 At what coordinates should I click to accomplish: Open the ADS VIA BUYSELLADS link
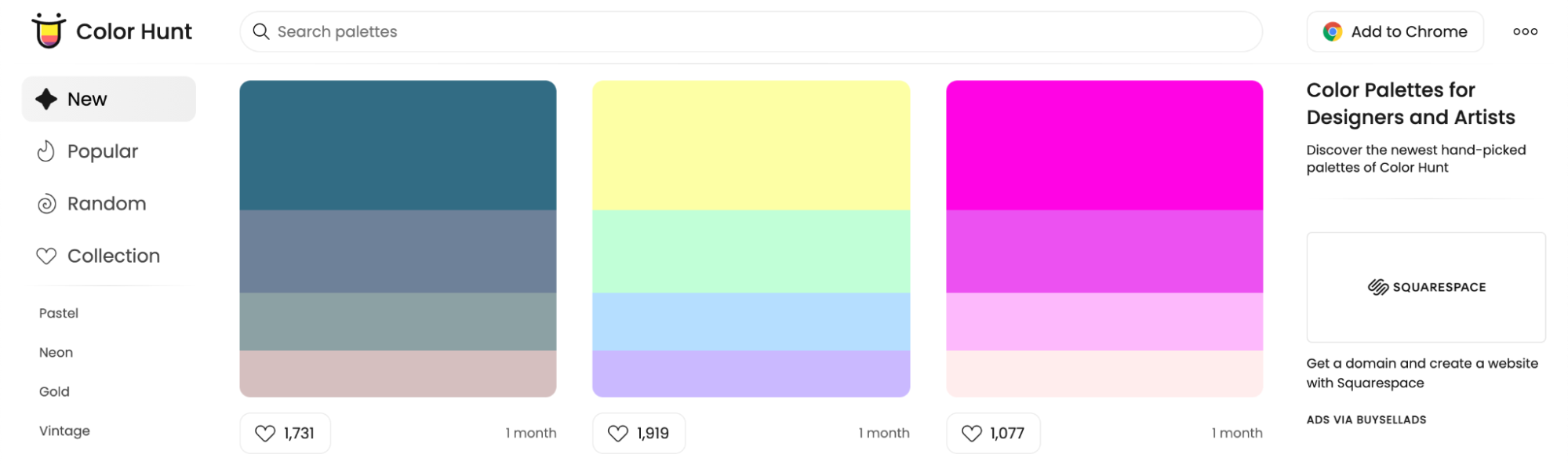click(1366, 420)
